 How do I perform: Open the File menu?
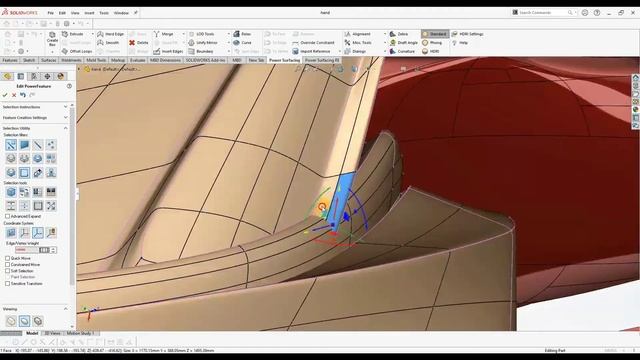50,13
